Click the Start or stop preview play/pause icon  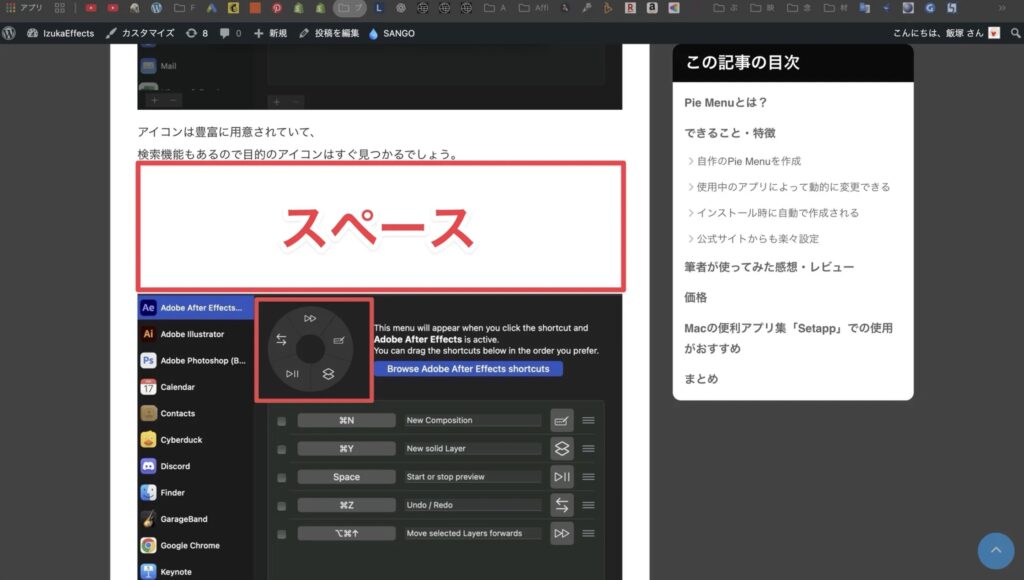click(562, 477)
